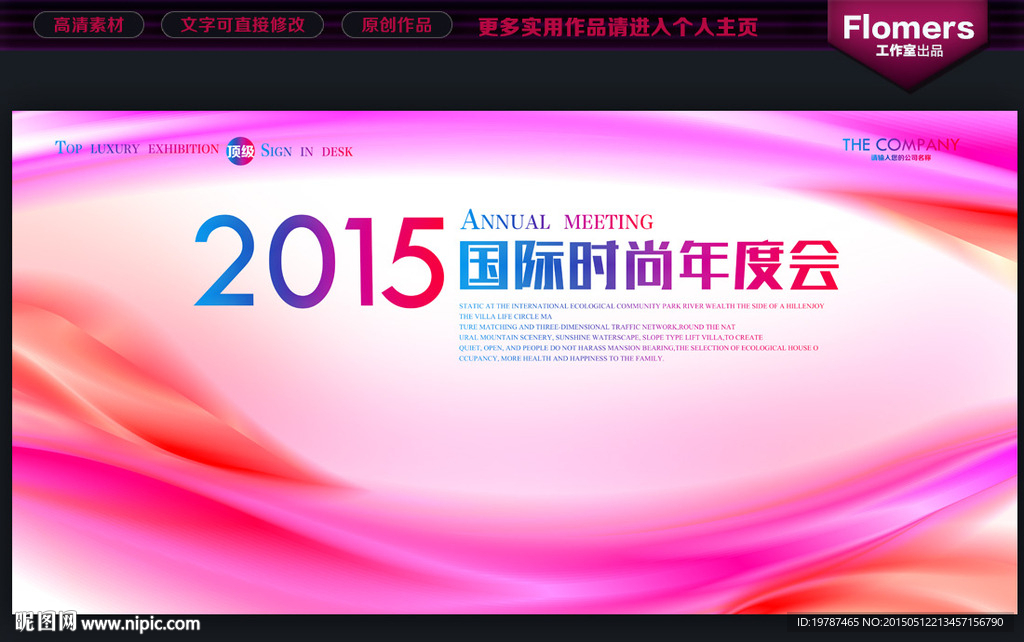Click the round 顶级 badge icon
Image resolution: width=1024 pixels, height=642 pixels.
pos(240,152)
